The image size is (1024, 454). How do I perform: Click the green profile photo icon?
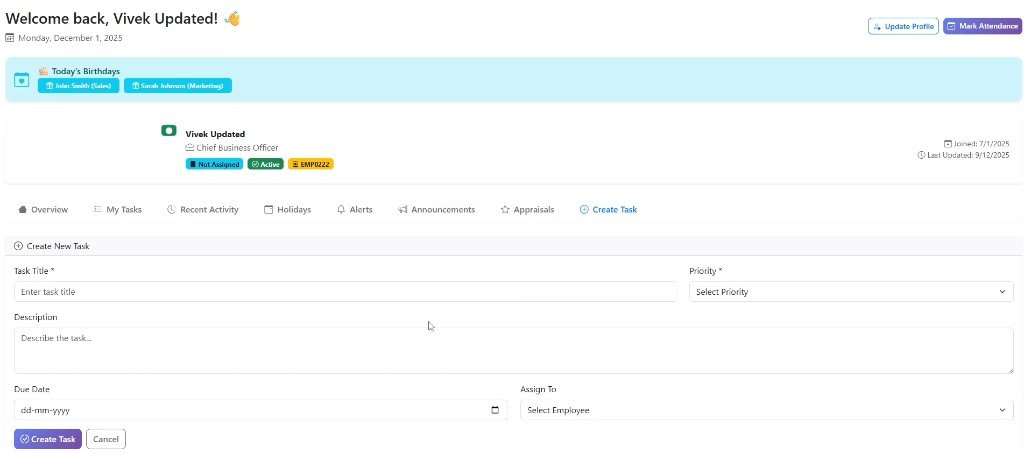169,131
